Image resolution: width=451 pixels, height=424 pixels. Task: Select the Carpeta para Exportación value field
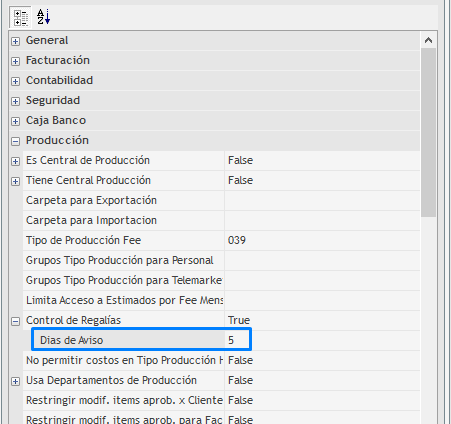click(x=322, y=200)
